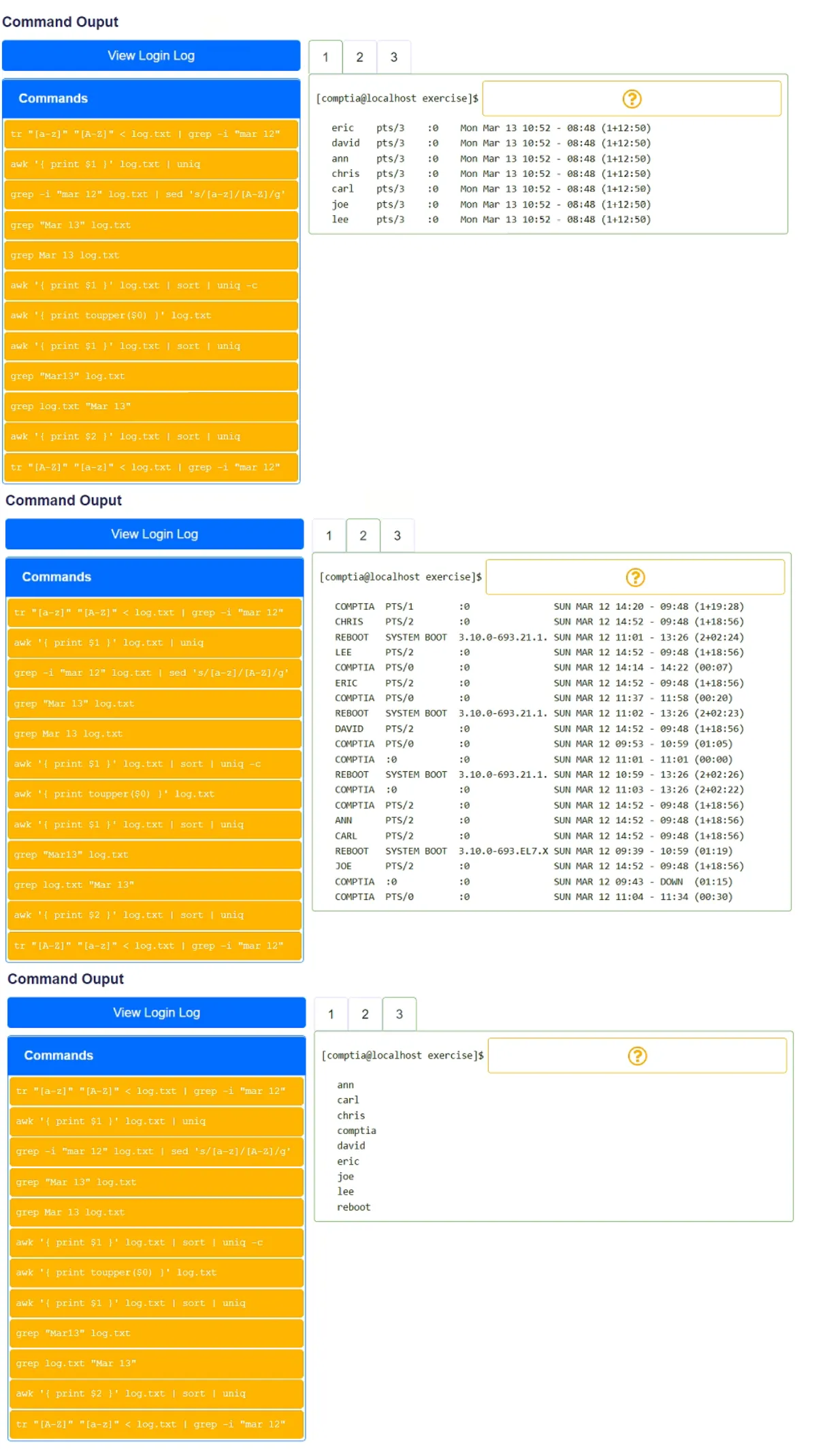Go to tab 1 in the bottom panel
814x1456 pixels.
(x=331, y=1014)
